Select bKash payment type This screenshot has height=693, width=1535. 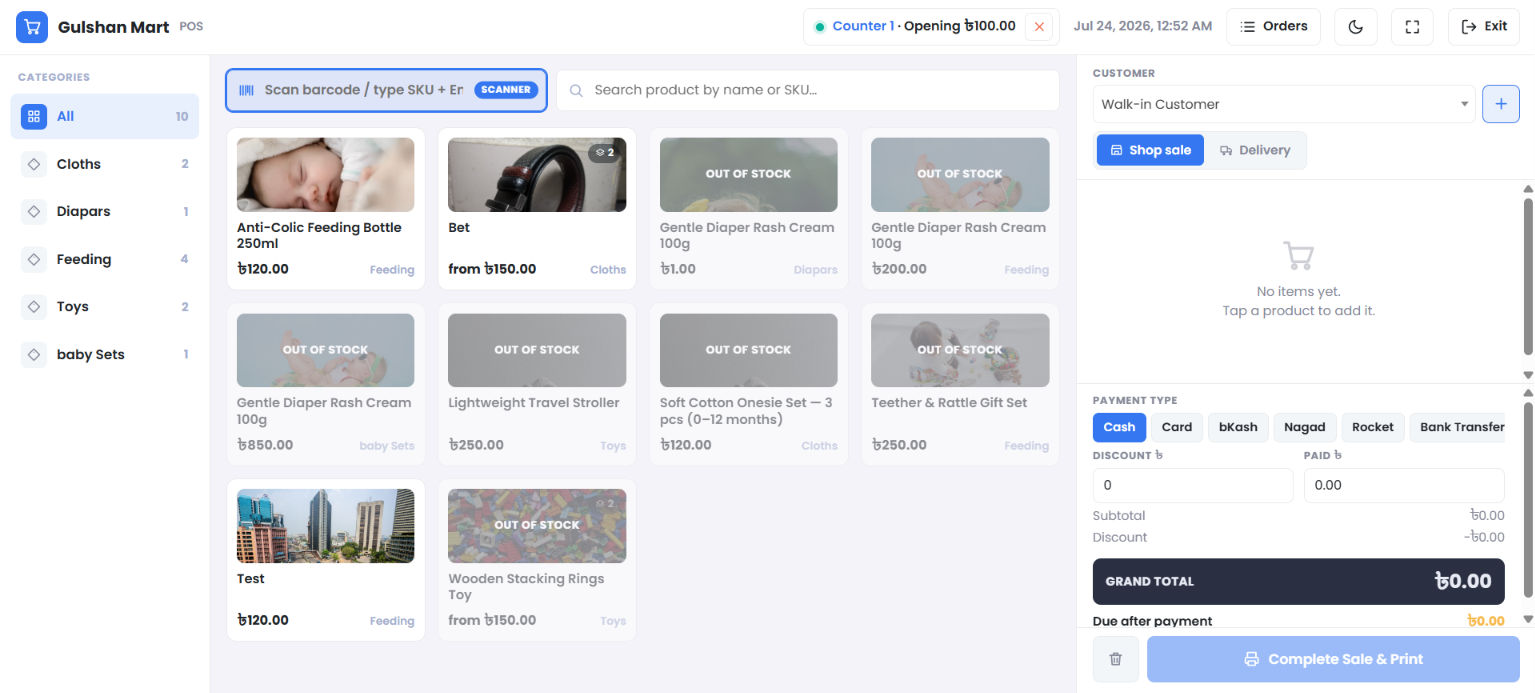1238,427
